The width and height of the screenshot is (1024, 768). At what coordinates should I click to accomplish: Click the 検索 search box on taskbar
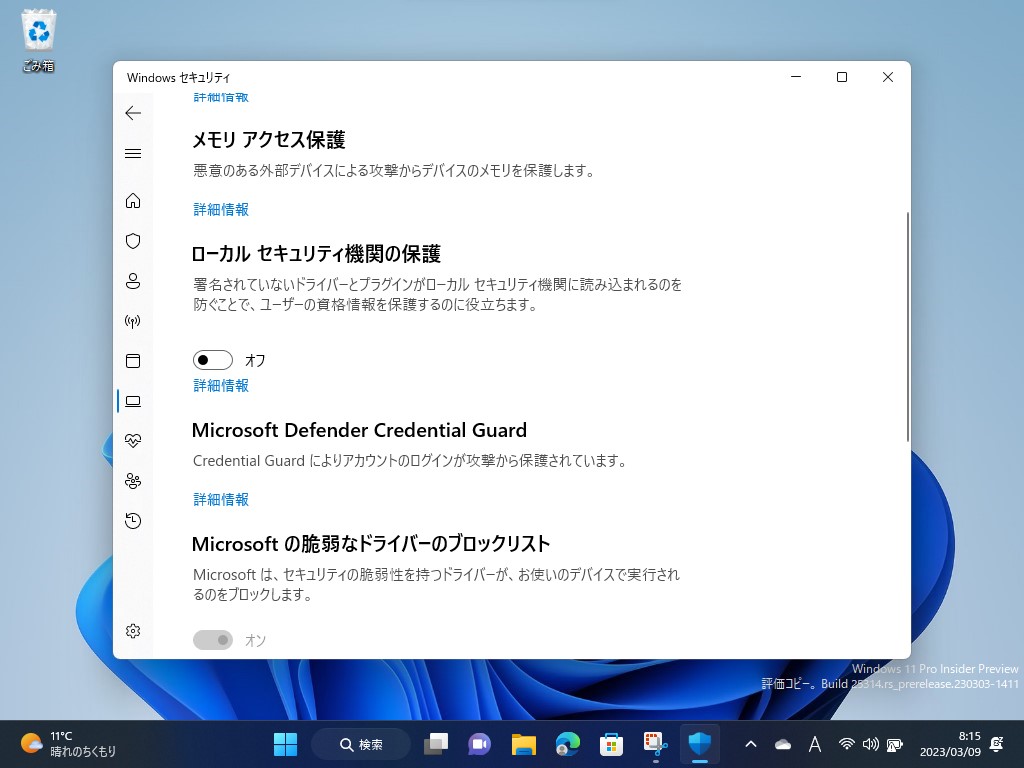pos(360,744)
